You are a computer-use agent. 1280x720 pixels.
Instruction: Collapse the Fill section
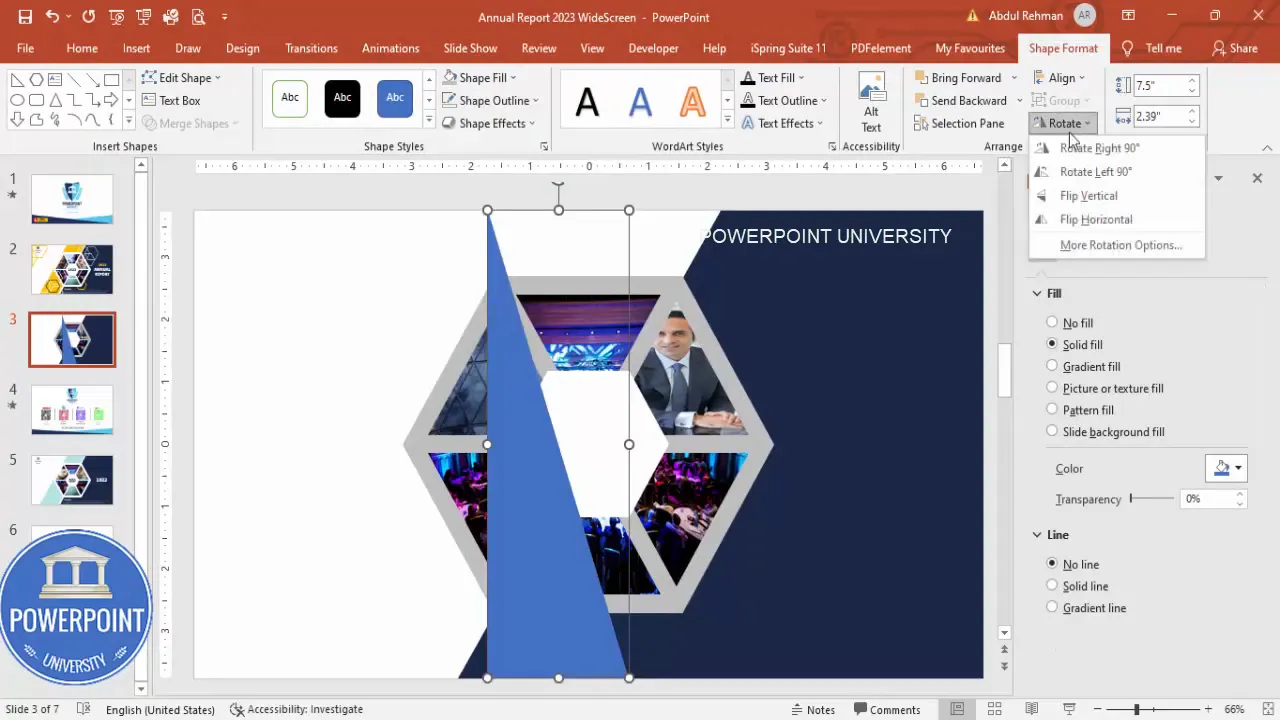(x=1037, y=293)
